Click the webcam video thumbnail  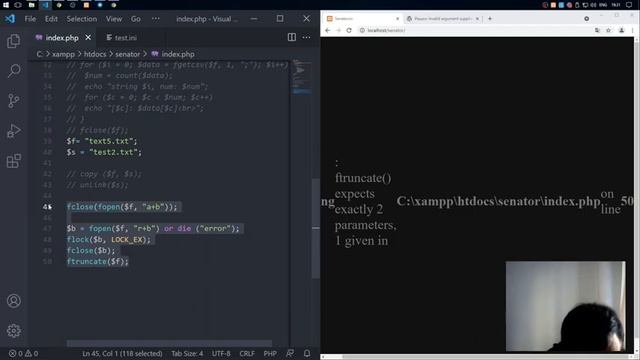point(565,306)
